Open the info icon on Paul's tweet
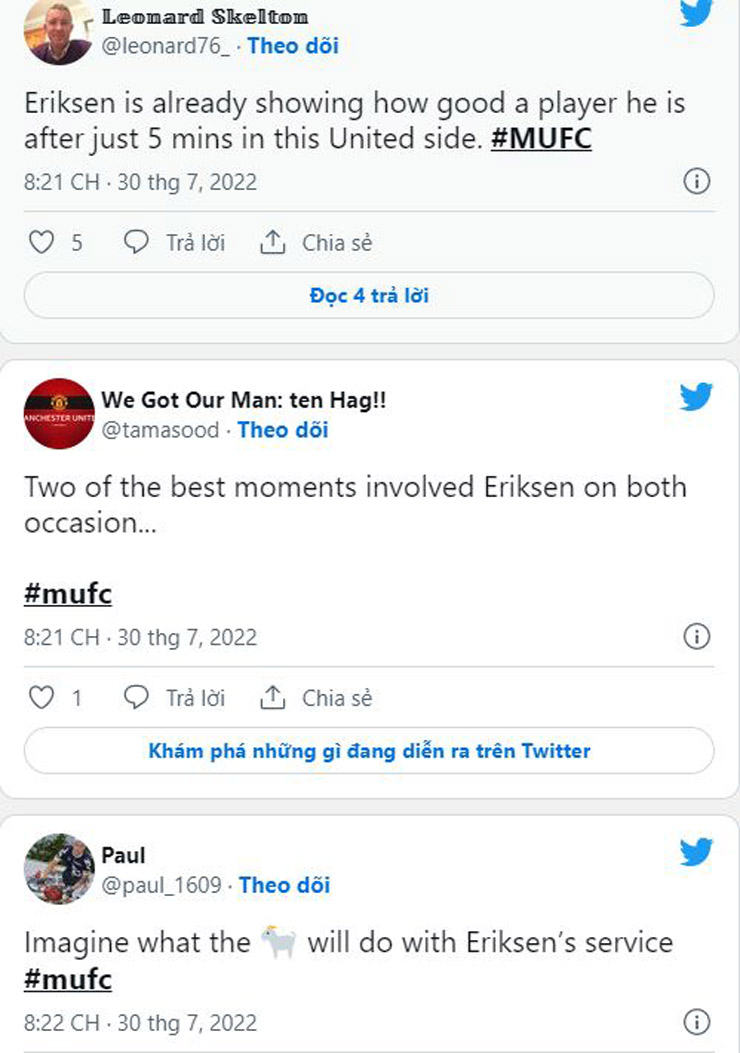 pyautogui.click(x=696, y=1022)
